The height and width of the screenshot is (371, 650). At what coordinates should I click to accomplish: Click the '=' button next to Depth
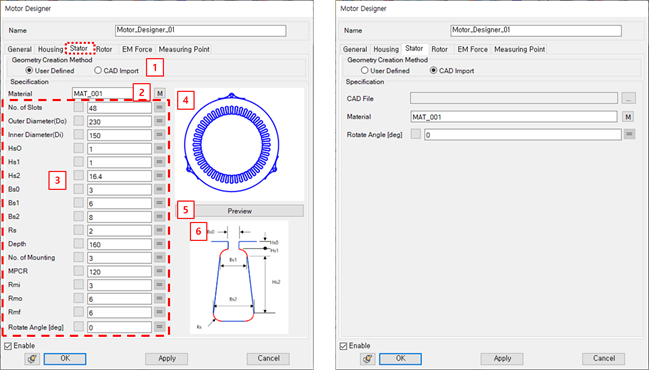click(160, 244)
